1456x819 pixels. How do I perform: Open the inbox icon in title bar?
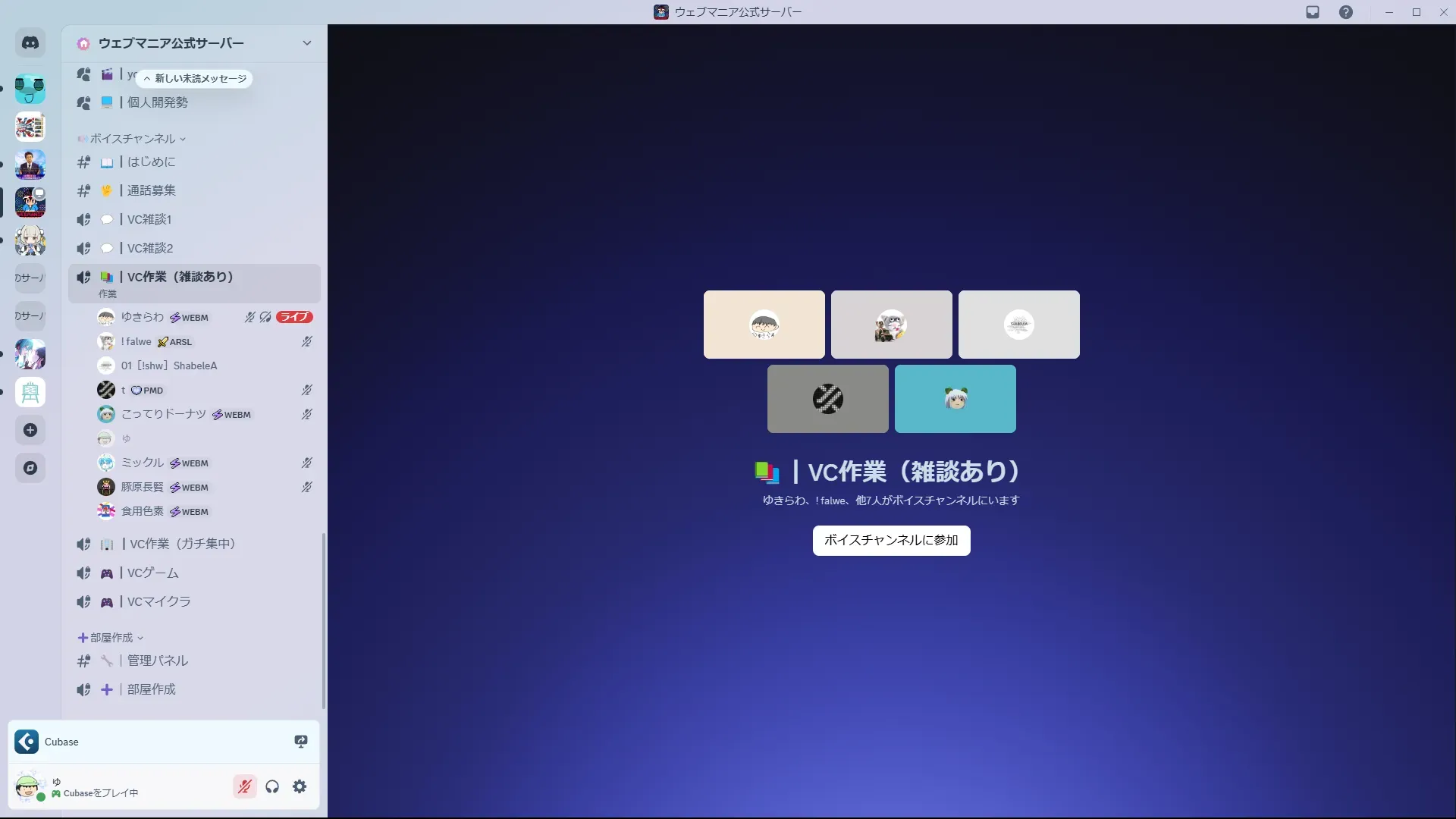click(x=1313, y=12)
